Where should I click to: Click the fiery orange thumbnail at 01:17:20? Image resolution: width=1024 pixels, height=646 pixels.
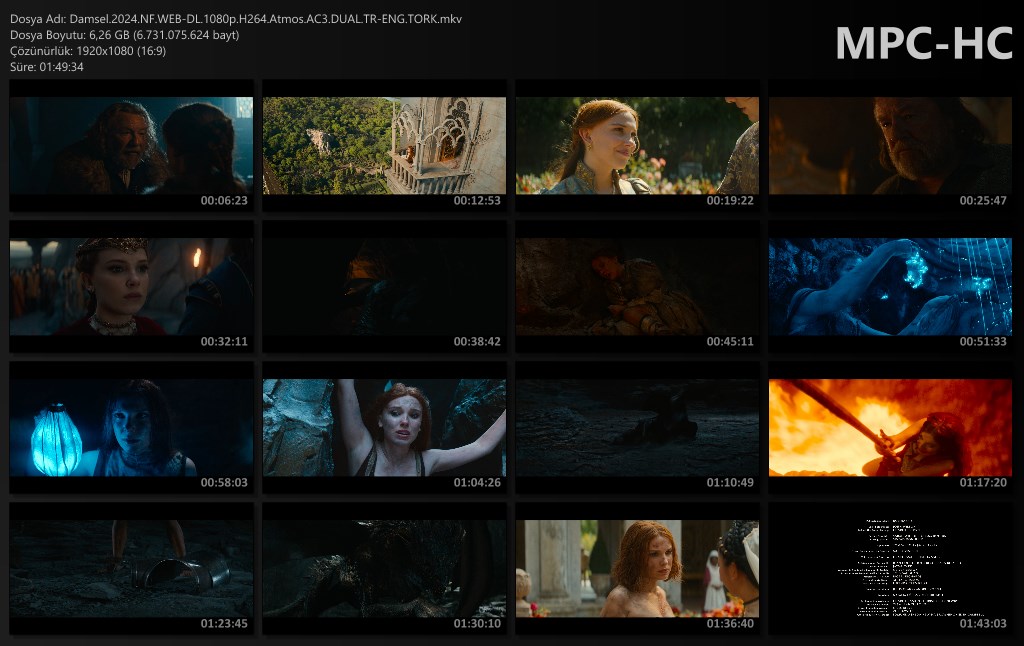(x=890, y=427)
